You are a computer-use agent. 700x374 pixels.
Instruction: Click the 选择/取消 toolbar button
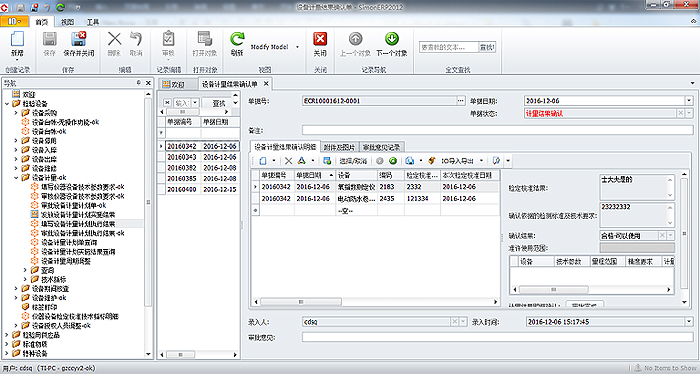[353, 161]
